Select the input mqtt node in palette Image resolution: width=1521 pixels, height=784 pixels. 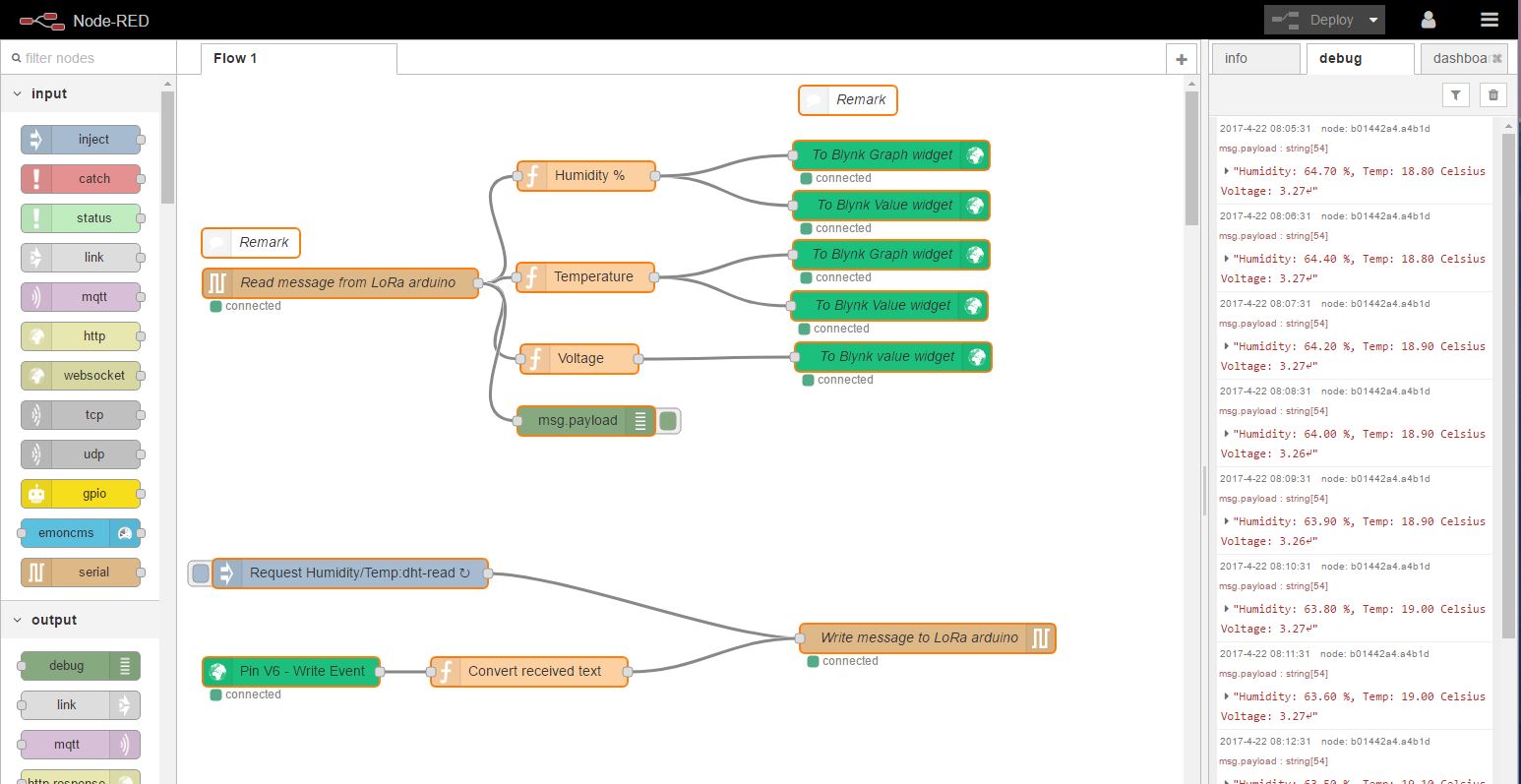tap(81, 297)
